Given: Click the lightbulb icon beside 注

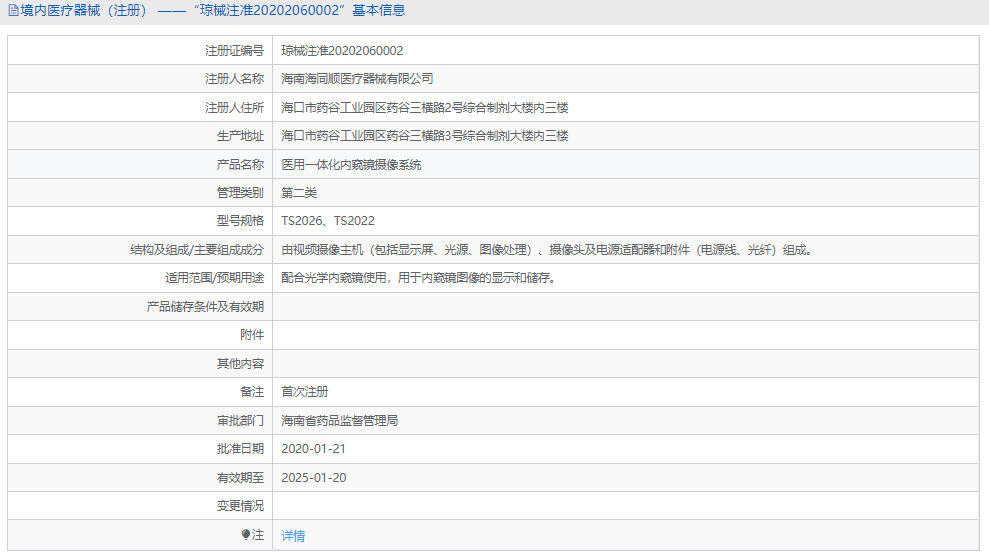Looking at the screenshot, I should pos(246,535).
